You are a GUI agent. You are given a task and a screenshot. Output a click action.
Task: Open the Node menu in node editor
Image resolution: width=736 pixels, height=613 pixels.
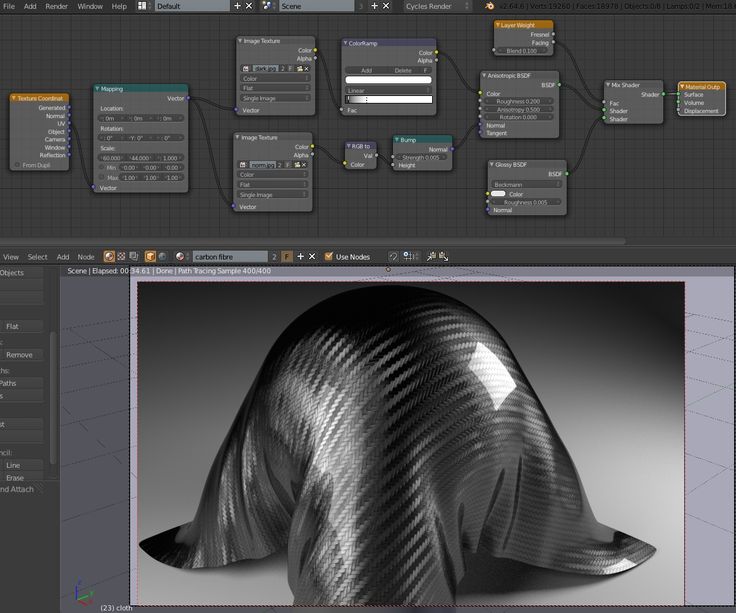pyautogui.click(x=86, y=257)
